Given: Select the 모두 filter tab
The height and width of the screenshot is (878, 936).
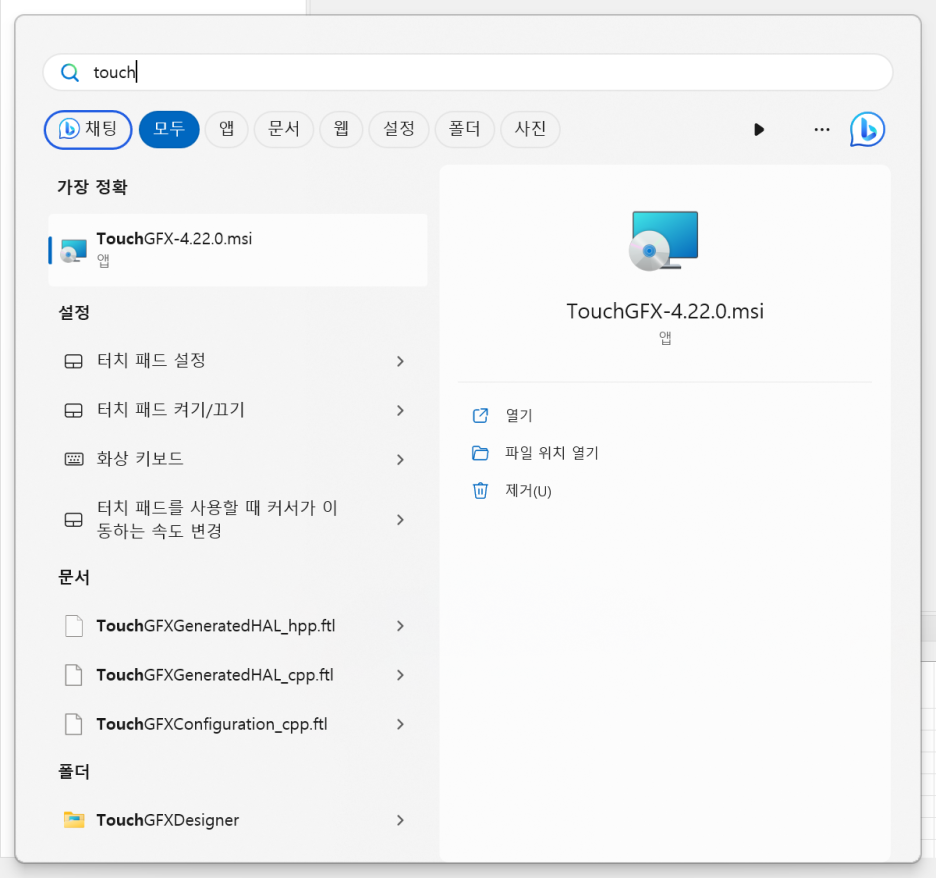Looking at the screenshot, I should (x=169, y=129).
